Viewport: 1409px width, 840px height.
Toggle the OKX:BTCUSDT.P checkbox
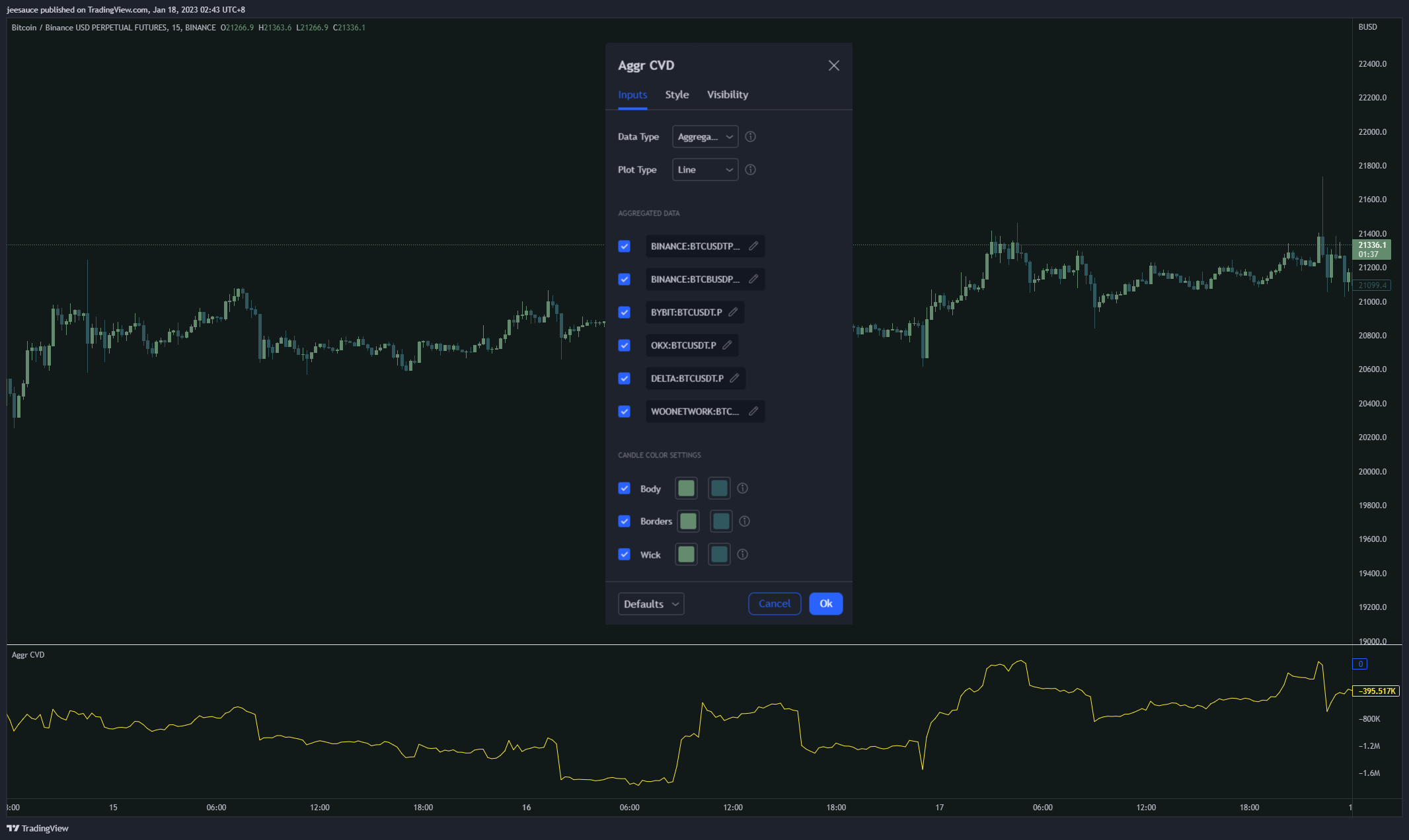[x=624, y=345]
